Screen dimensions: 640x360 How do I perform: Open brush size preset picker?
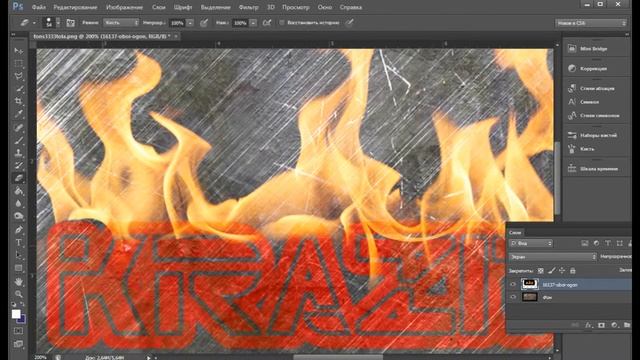click(58, 23)
